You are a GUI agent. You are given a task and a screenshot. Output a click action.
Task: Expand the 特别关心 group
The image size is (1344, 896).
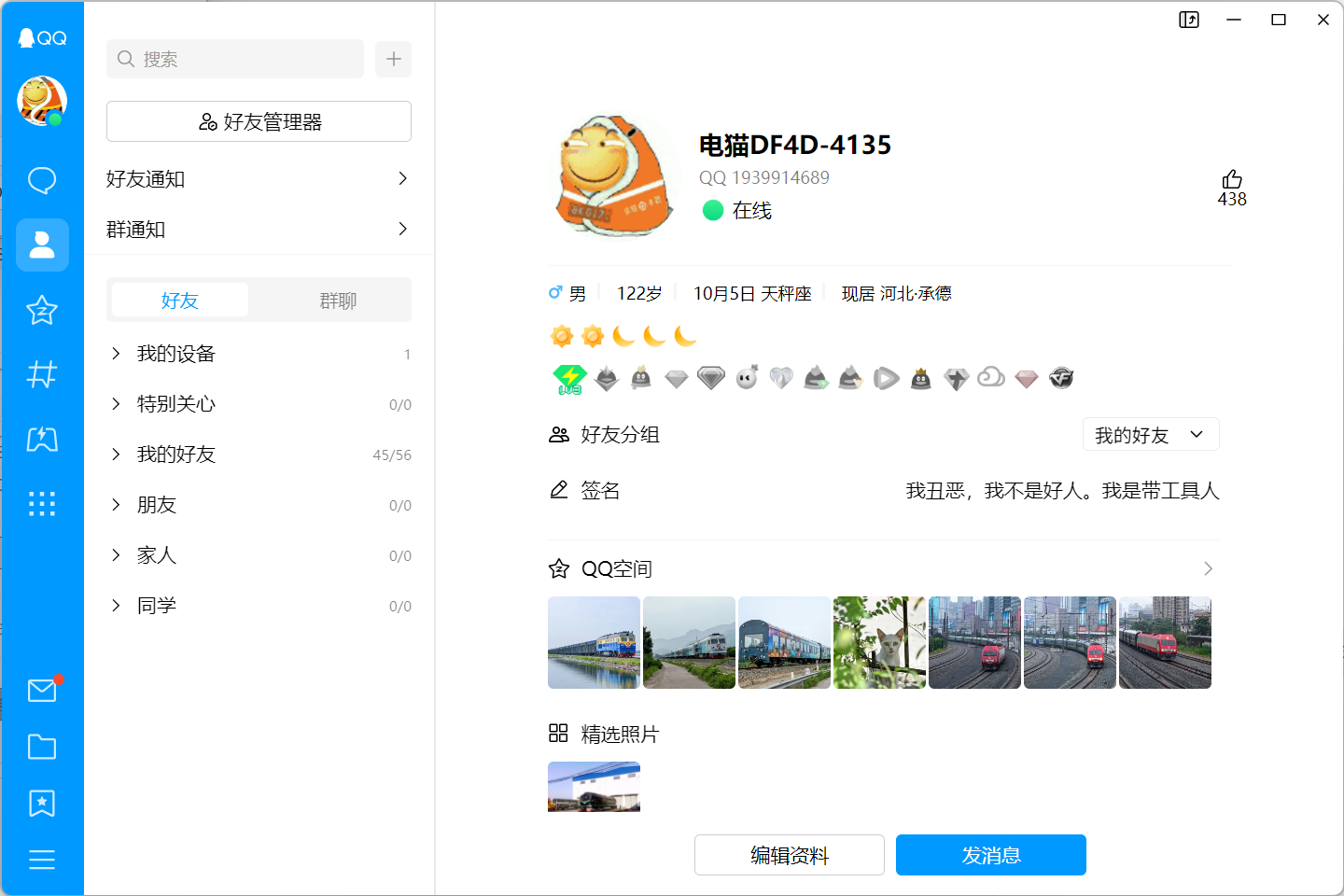click(176, 404)
